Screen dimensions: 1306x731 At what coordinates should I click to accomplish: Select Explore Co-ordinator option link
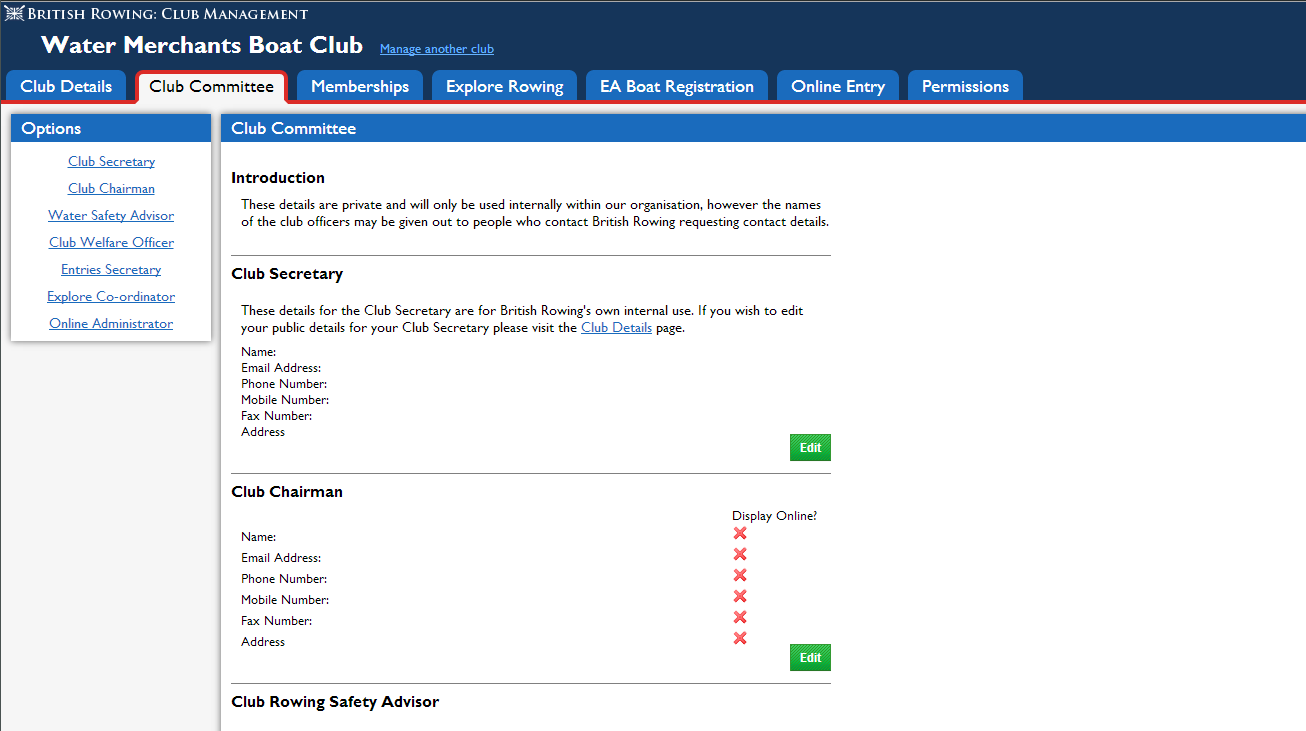click(111, 296)
